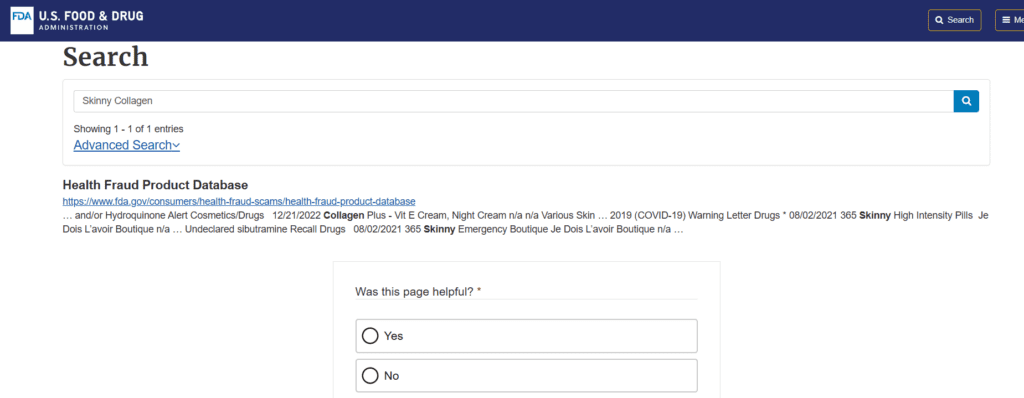The width and height of the screenshot is (1024, 398).
Task: Click the Showing 1 - 1 of 1 entries text
Action: tap(128, 129)
